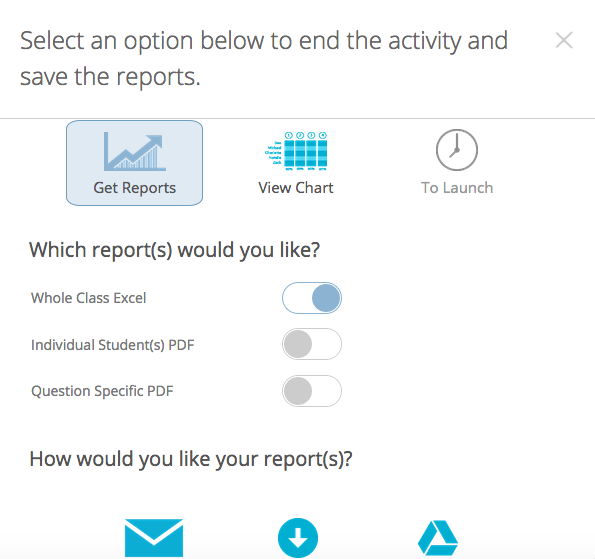Select the Get Reports label

135,188
